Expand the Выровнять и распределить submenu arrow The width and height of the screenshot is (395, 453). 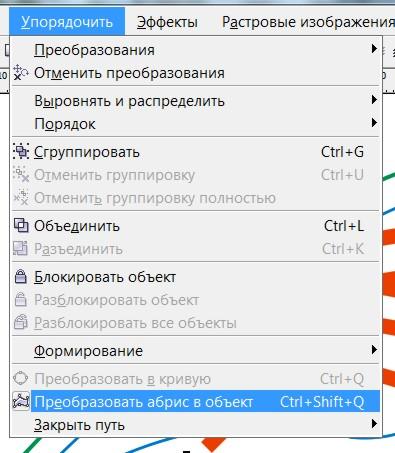[374, 100]
